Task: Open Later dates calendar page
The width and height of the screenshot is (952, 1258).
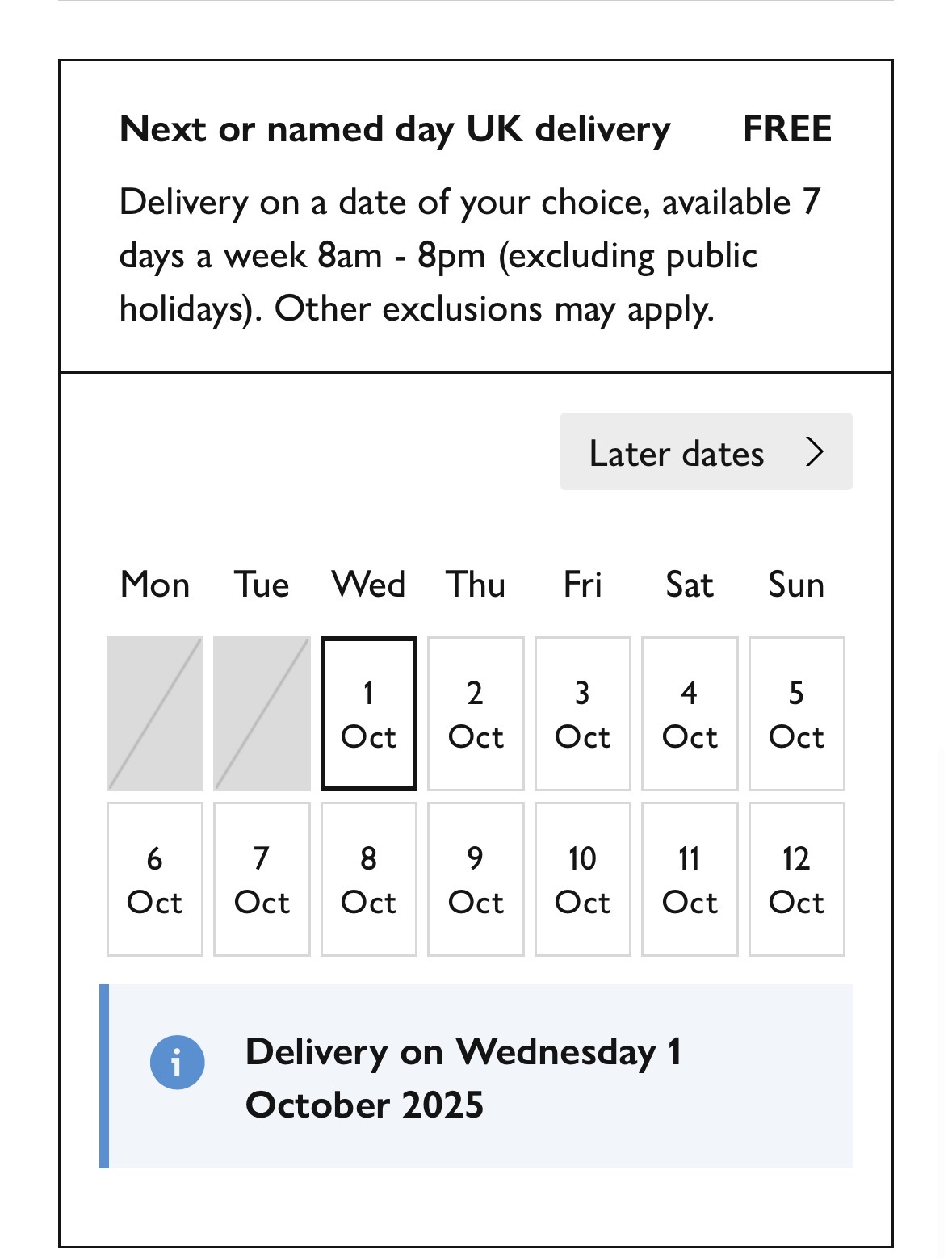Action: click(x=705, y=452)
